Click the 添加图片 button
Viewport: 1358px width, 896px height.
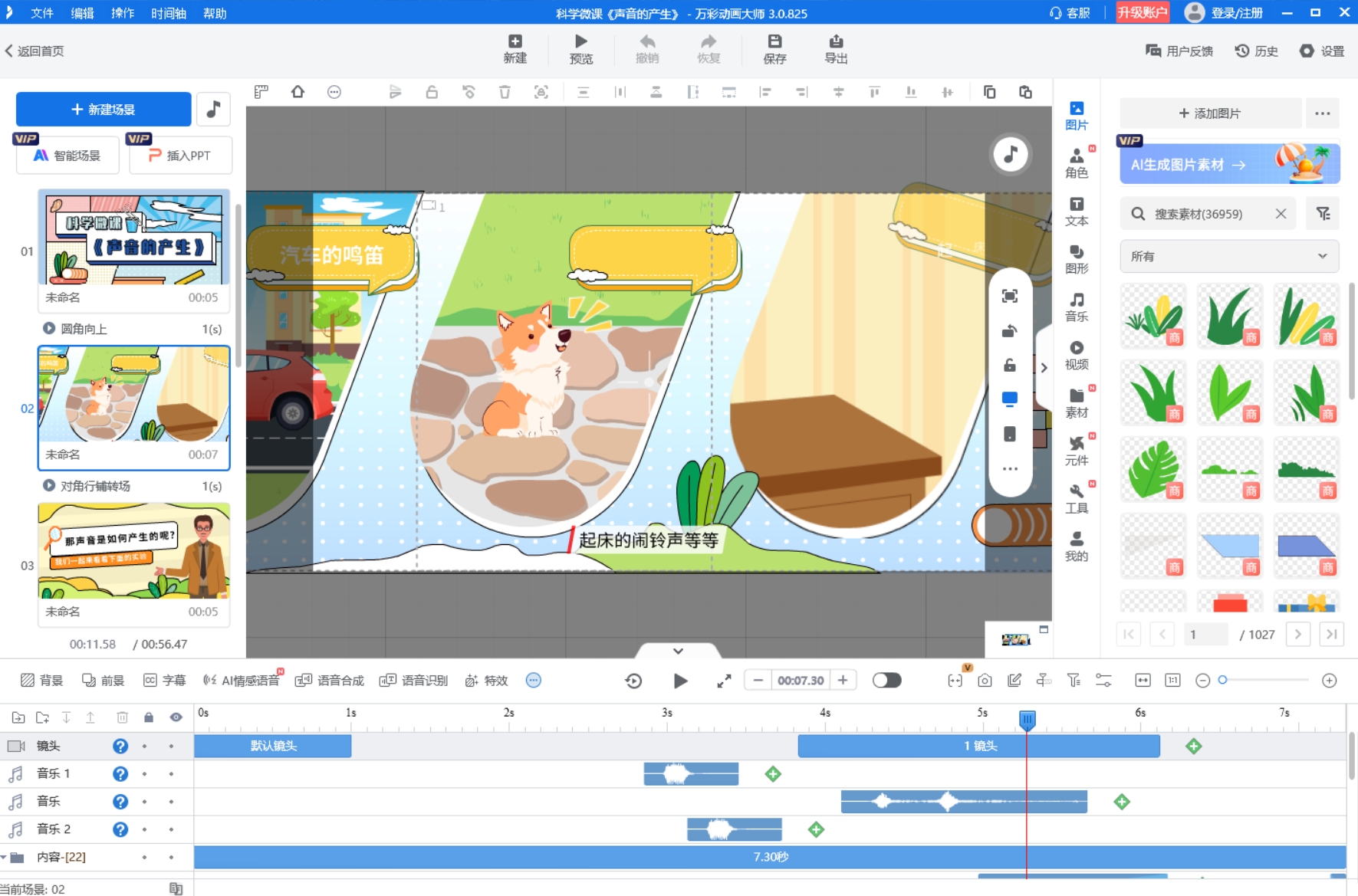pos(1210,113)
